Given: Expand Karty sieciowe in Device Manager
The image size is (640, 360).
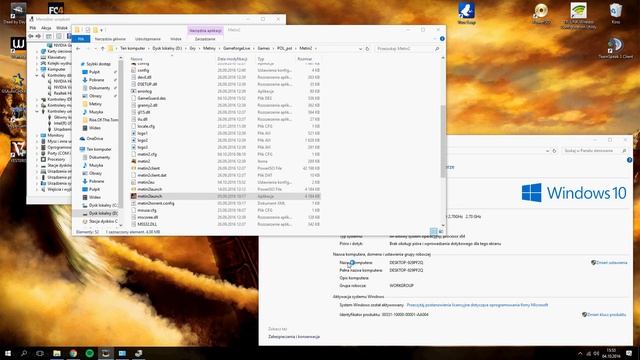Looking at the screenshot, I should (37, 51).
